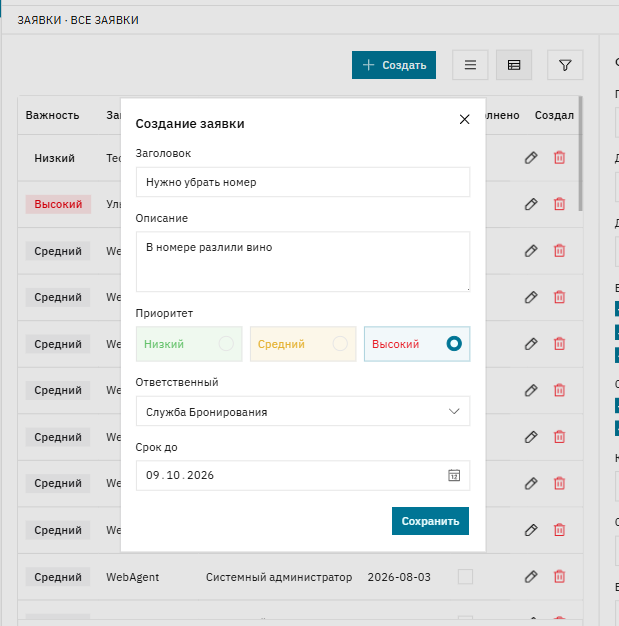Close the Создание заявки dialog
Viewport: 619px width, 626px height.
(464, 119)
